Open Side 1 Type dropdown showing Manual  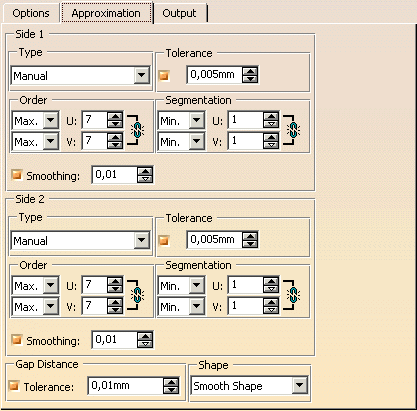click(80, 76)
